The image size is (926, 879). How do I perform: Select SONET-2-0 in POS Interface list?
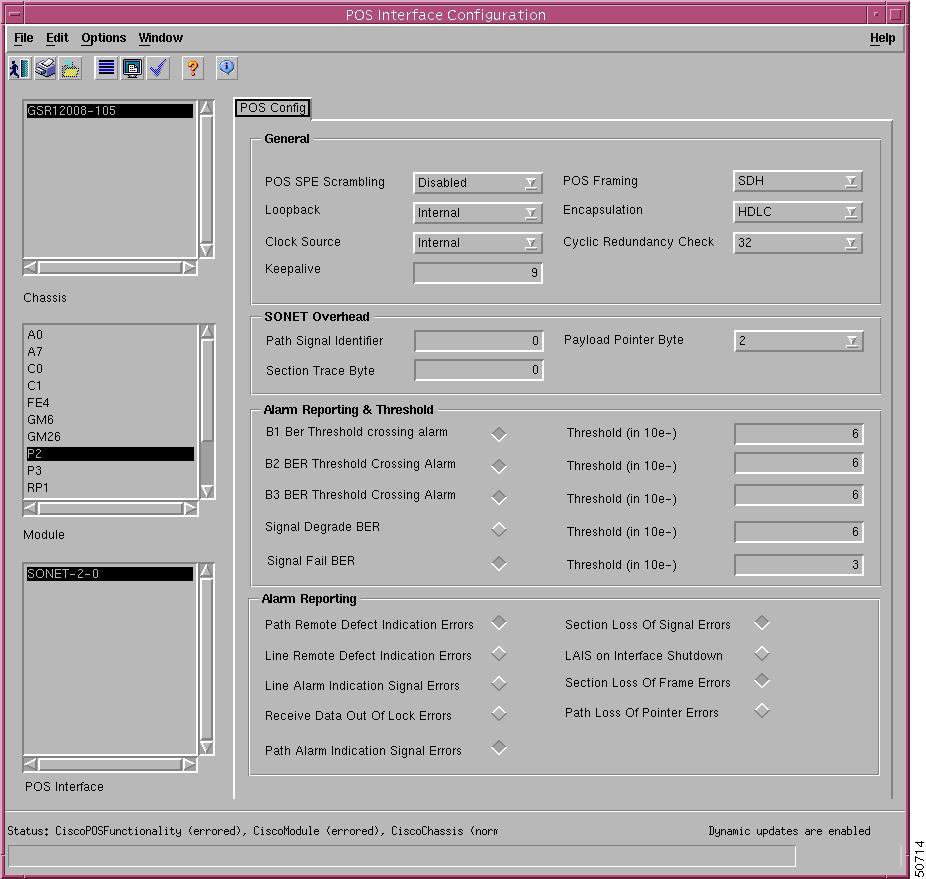pyautogui.click(x=110, y=574)
